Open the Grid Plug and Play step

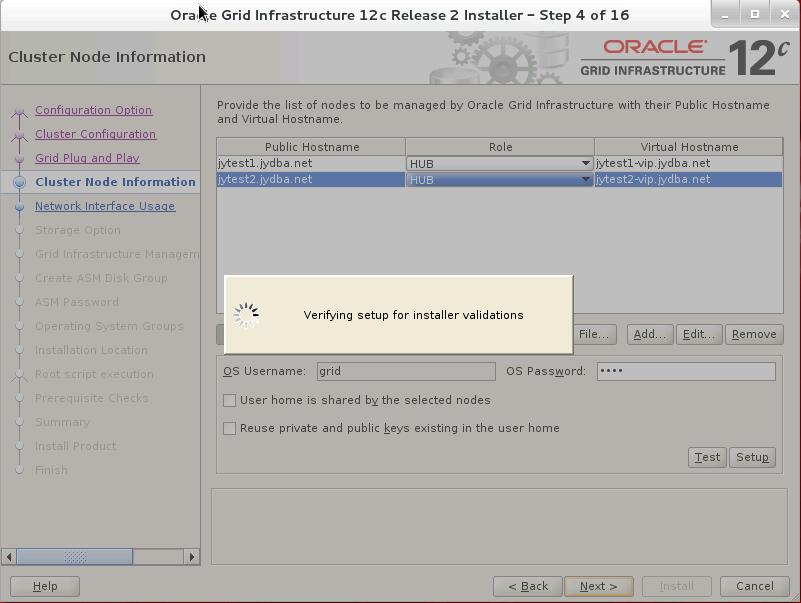pyautogui.click(x=87, y=158)
